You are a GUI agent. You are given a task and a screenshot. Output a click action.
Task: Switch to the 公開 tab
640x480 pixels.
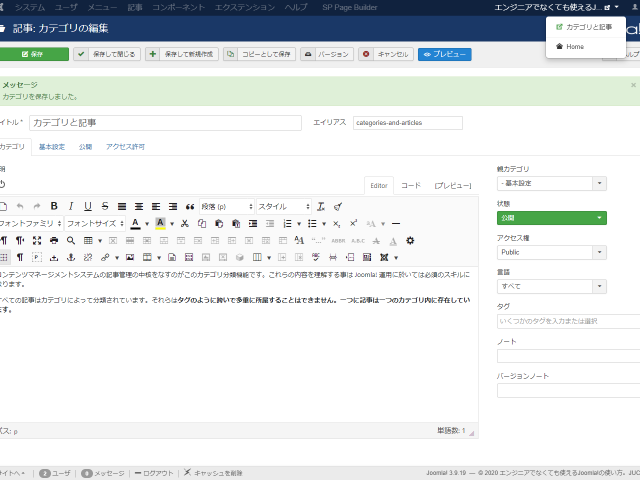click(x=85, y=147)
